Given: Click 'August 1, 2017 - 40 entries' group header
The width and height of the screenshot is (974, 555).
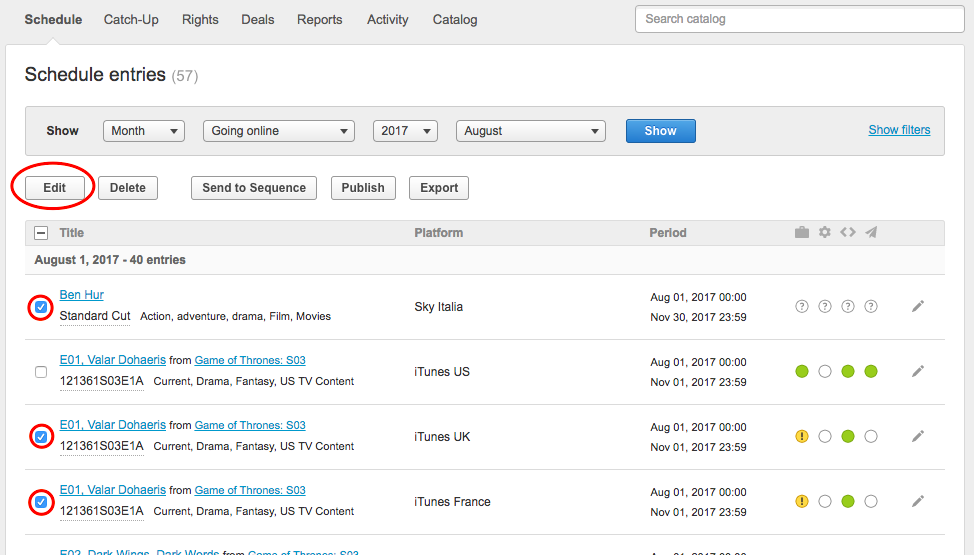Looking at the screenshot, I should coord(110,260).
